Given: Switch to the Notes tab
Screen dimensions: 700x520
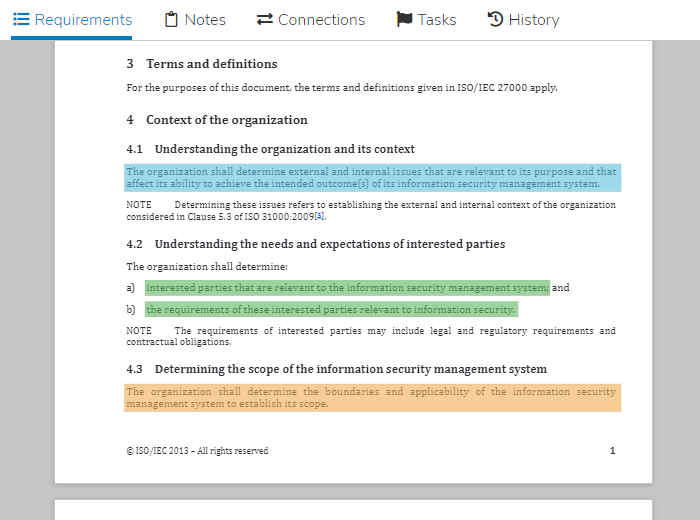Looking at the screenshot, I should (x=204, y=20).
